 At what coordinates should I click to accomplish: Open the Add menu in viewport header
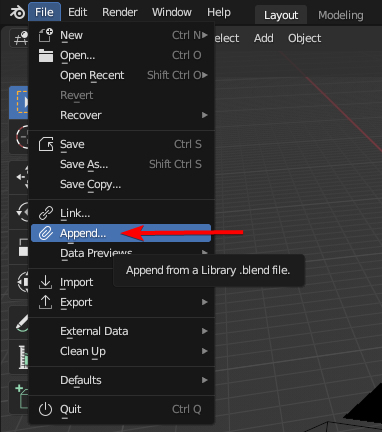tap(264, 38)
